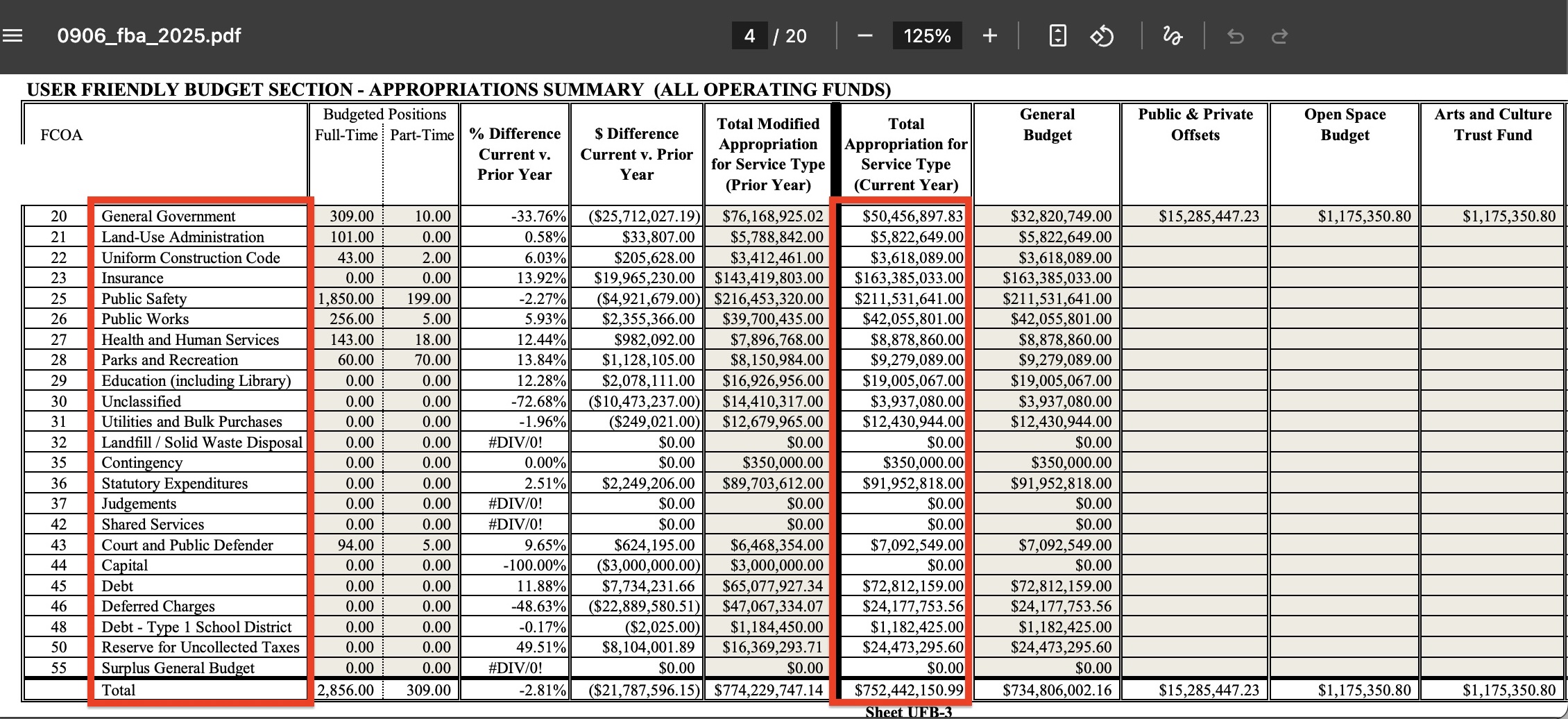Click the Court and Public Defender label
The height and width of the screenshot is (719, 1568).
[x=187, y=545]
